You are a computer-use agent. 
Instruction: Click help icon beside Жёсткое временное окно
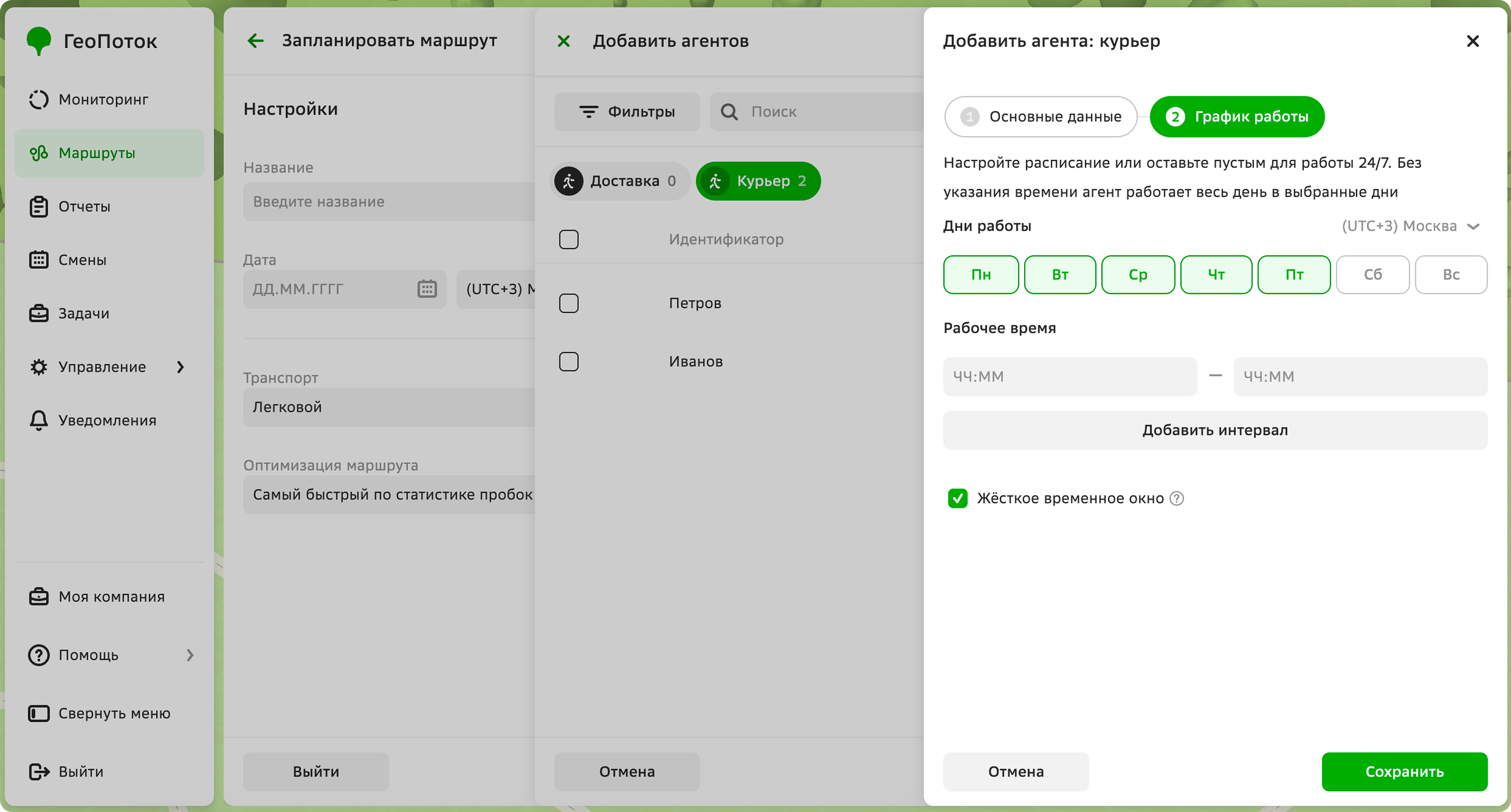pyautogui.click(x=1177, y=498)
